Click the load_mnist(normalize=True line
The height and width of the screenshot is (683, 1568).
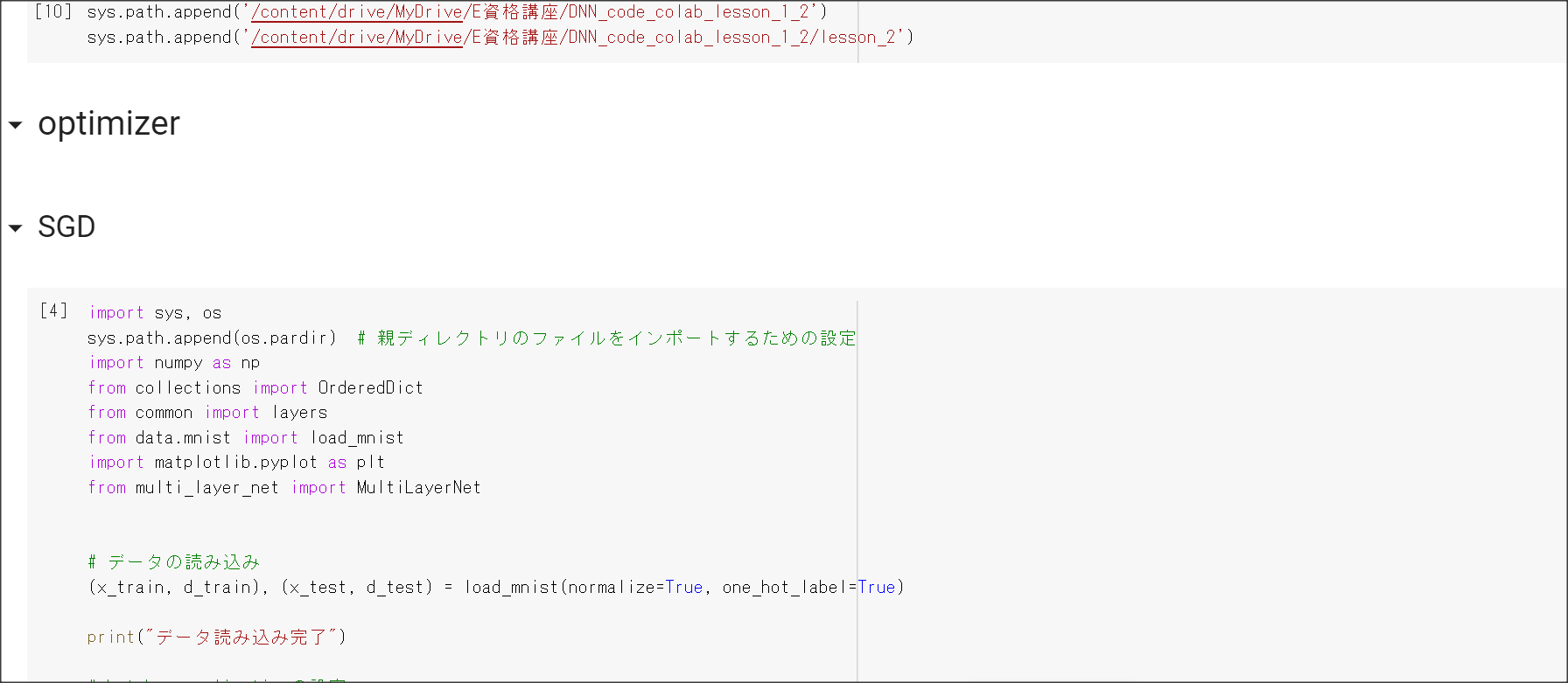tap(496, 587)
